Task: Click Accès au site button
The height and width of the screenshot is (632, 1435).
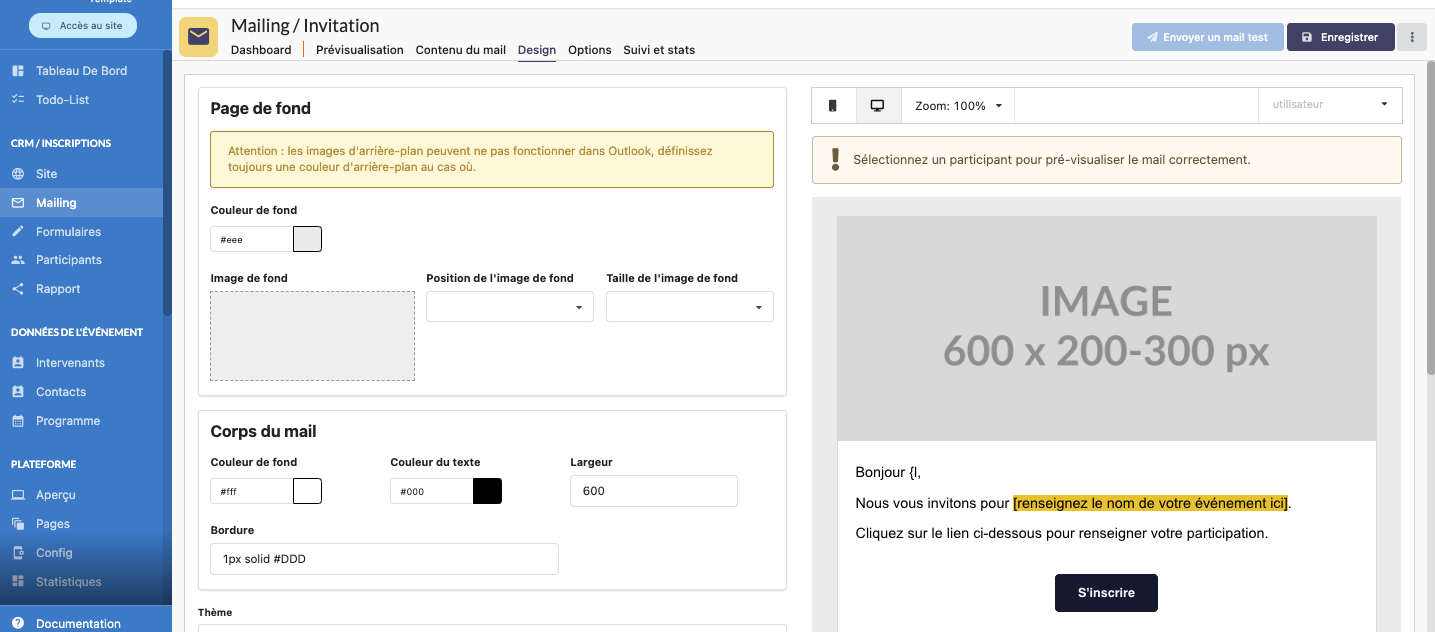Action: tap(82, 26)
